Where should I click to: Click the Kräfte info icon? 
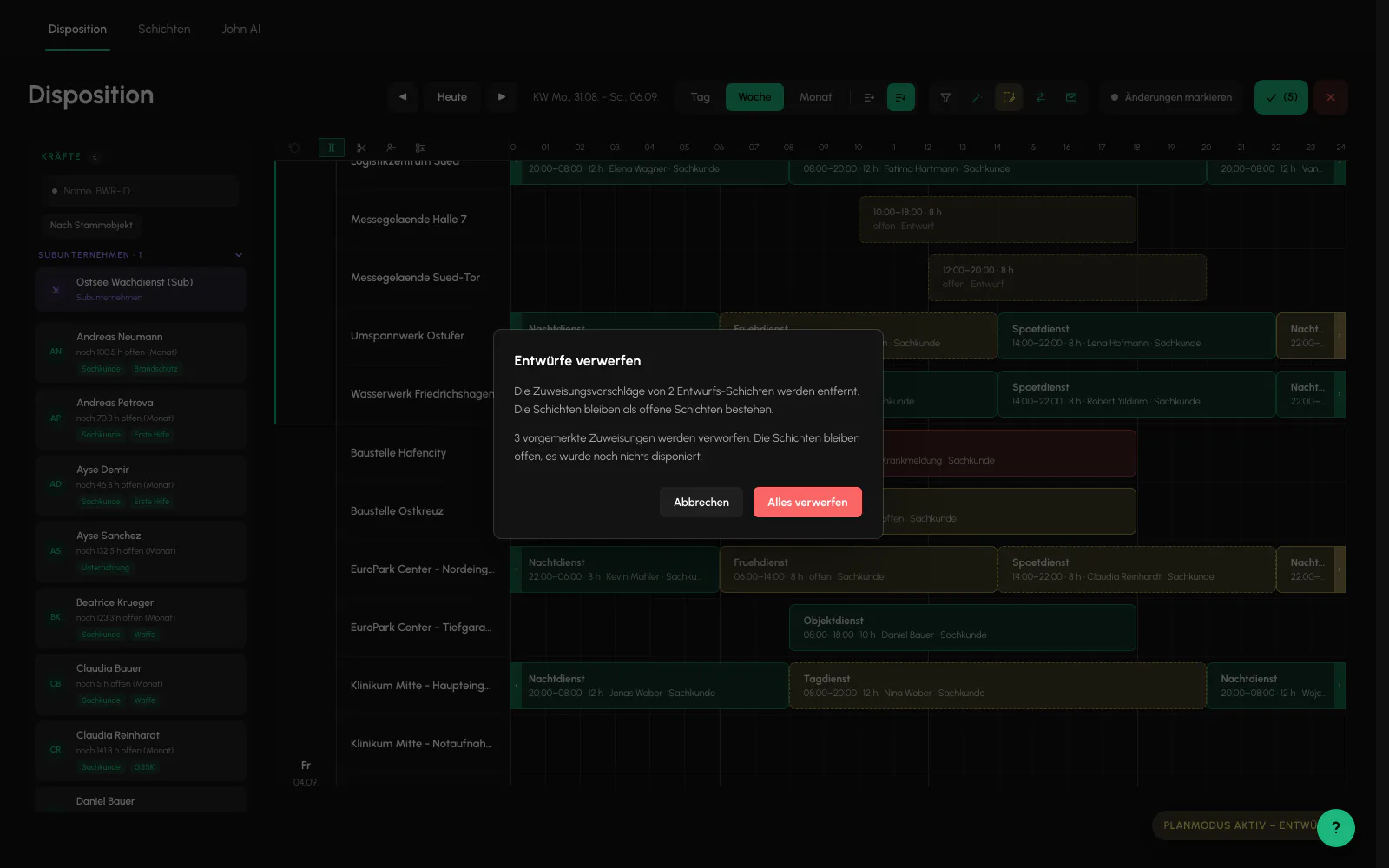(x=95, y=157)
